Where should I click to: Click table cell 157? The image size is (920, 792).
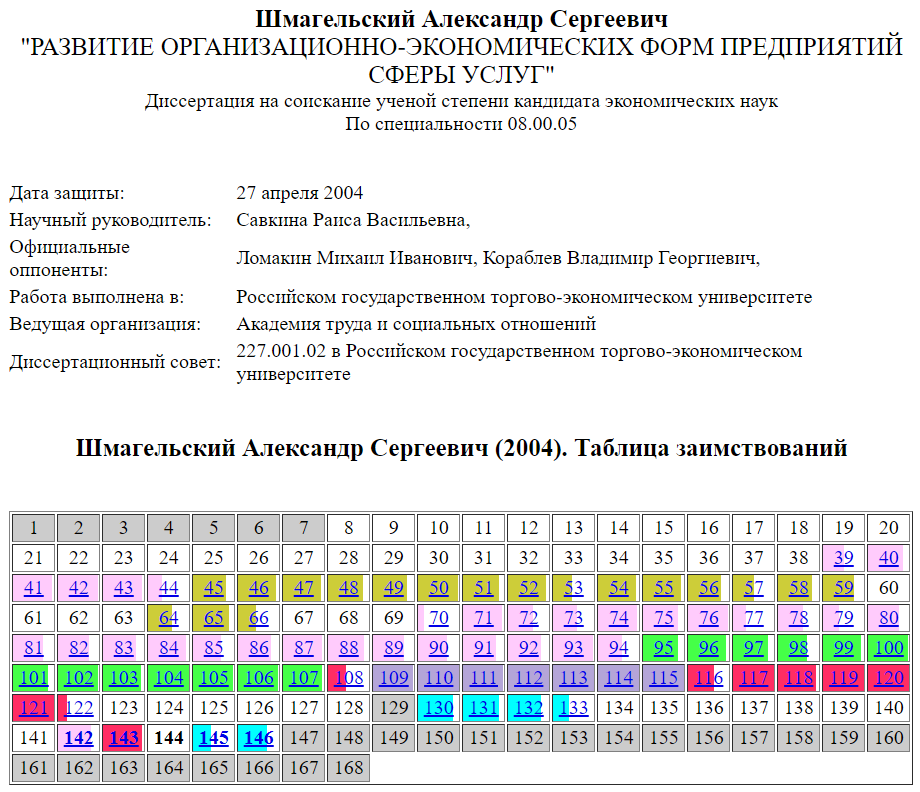click(753, 737)
